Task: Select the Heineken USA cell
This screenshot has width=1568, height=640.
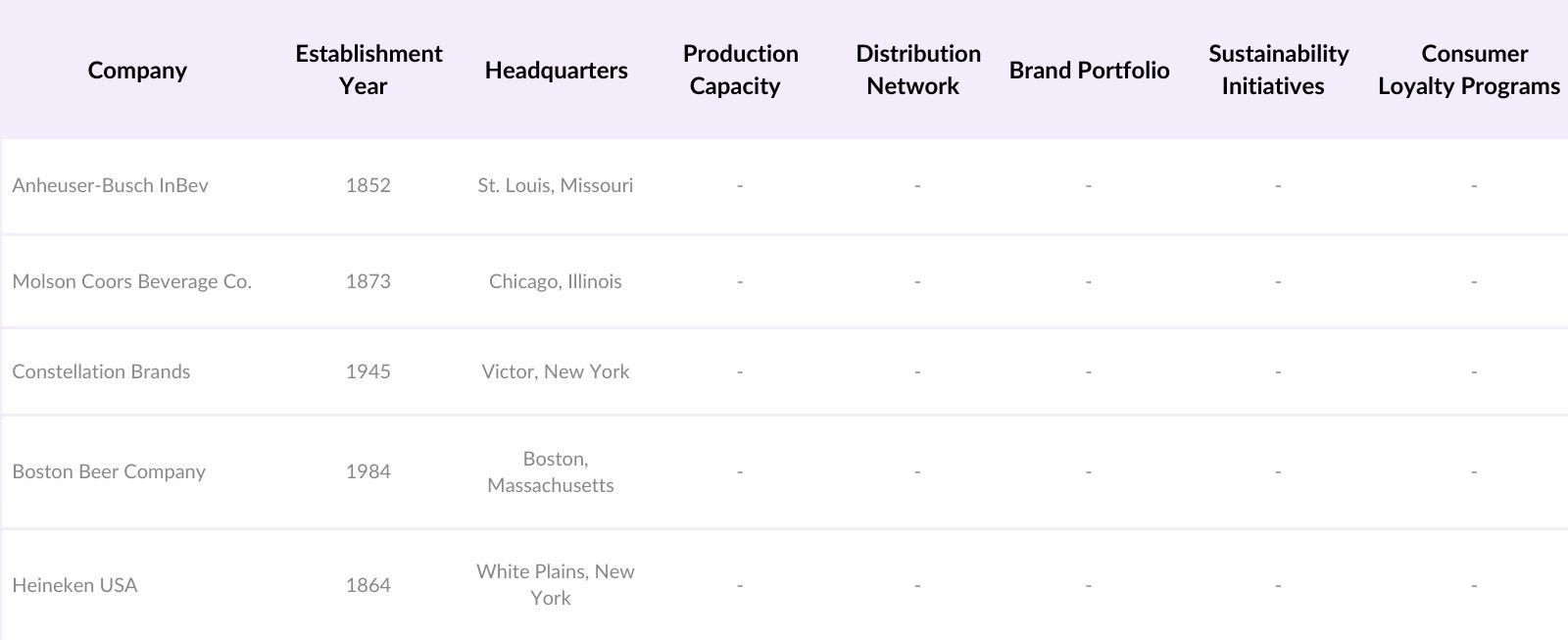Action: pos(74,585)
